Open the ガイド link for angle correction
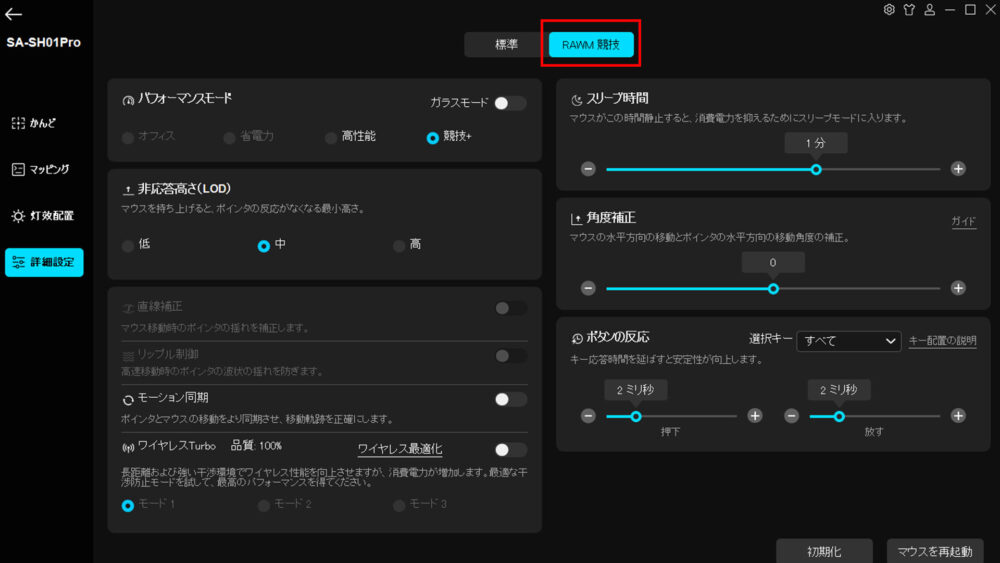1000x563 pixels. click(963, 222)
